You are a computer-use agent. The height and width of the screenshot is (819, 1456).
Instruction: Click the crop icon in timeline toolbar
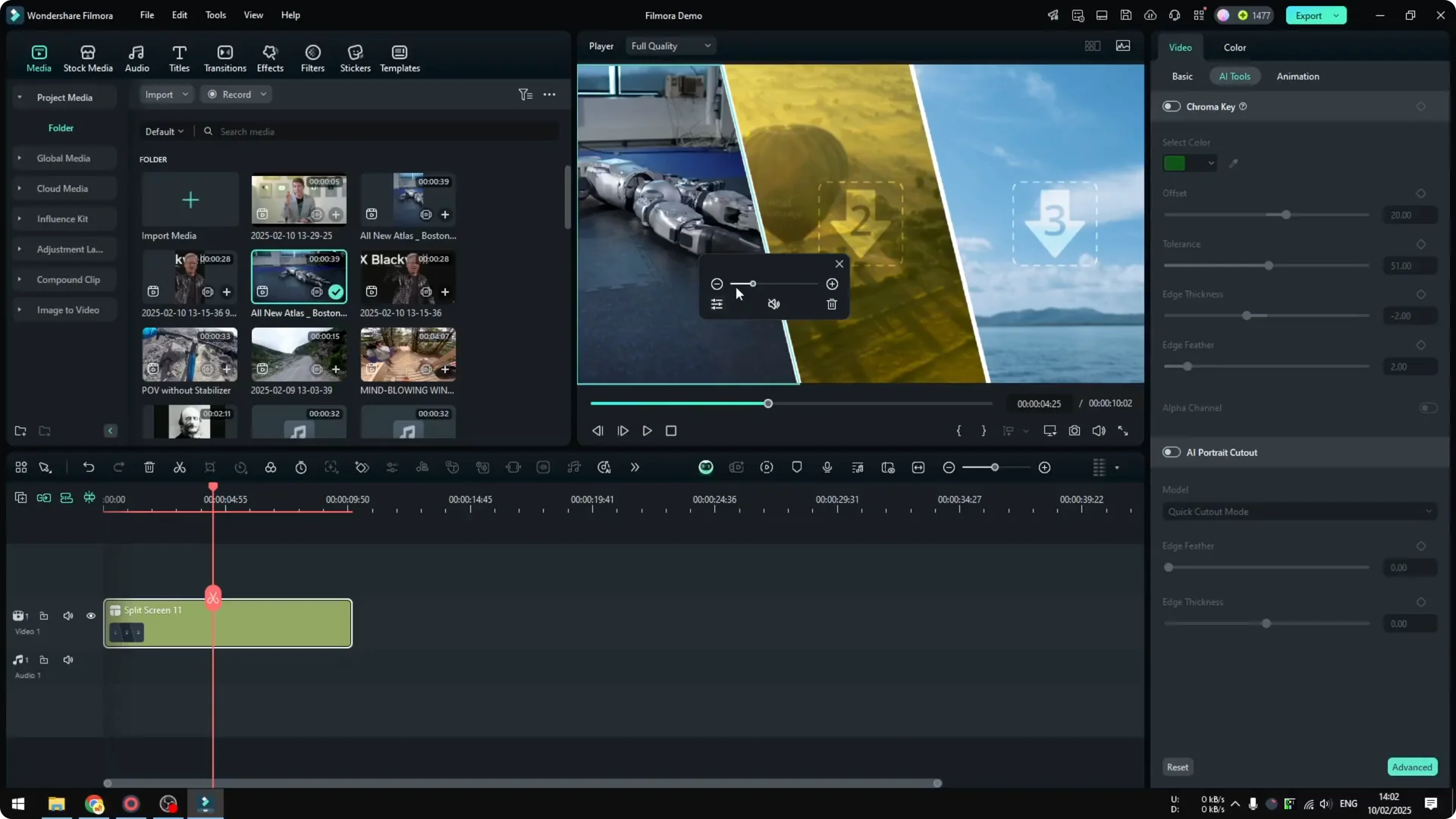point(210,468)
